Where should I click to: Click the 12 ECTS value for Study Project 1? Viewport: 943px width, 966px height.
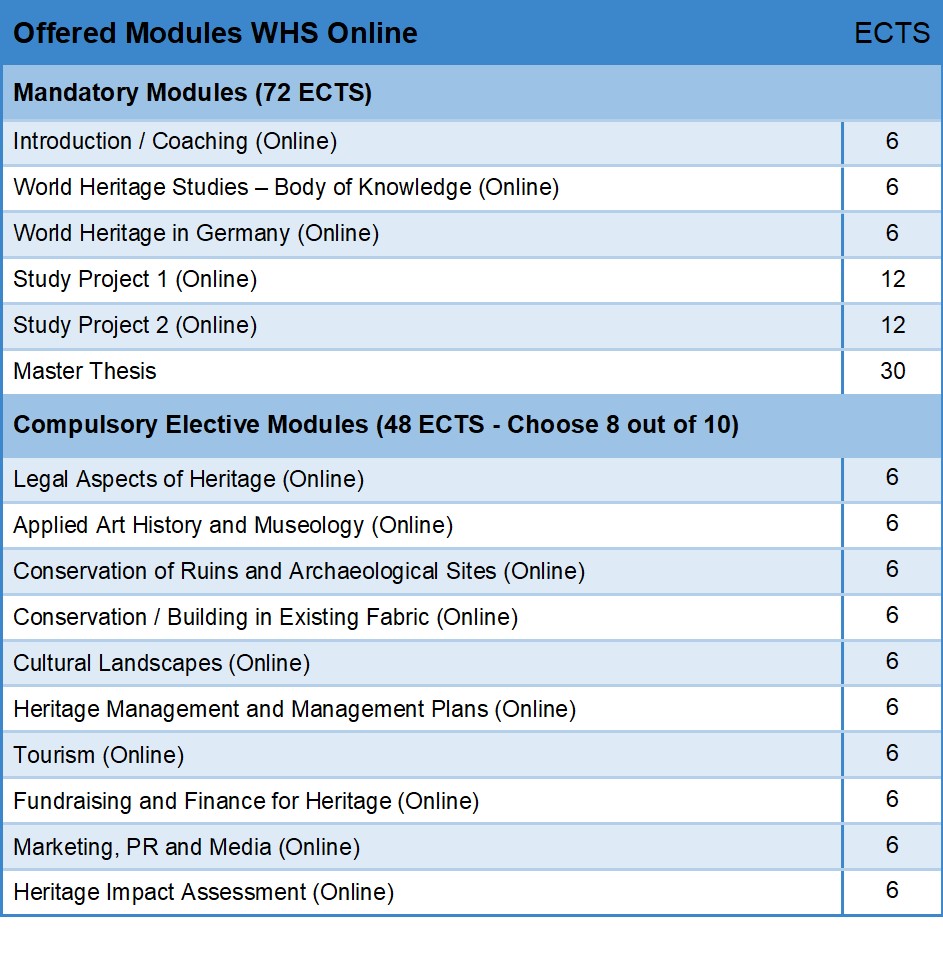(x=892, y=279)
